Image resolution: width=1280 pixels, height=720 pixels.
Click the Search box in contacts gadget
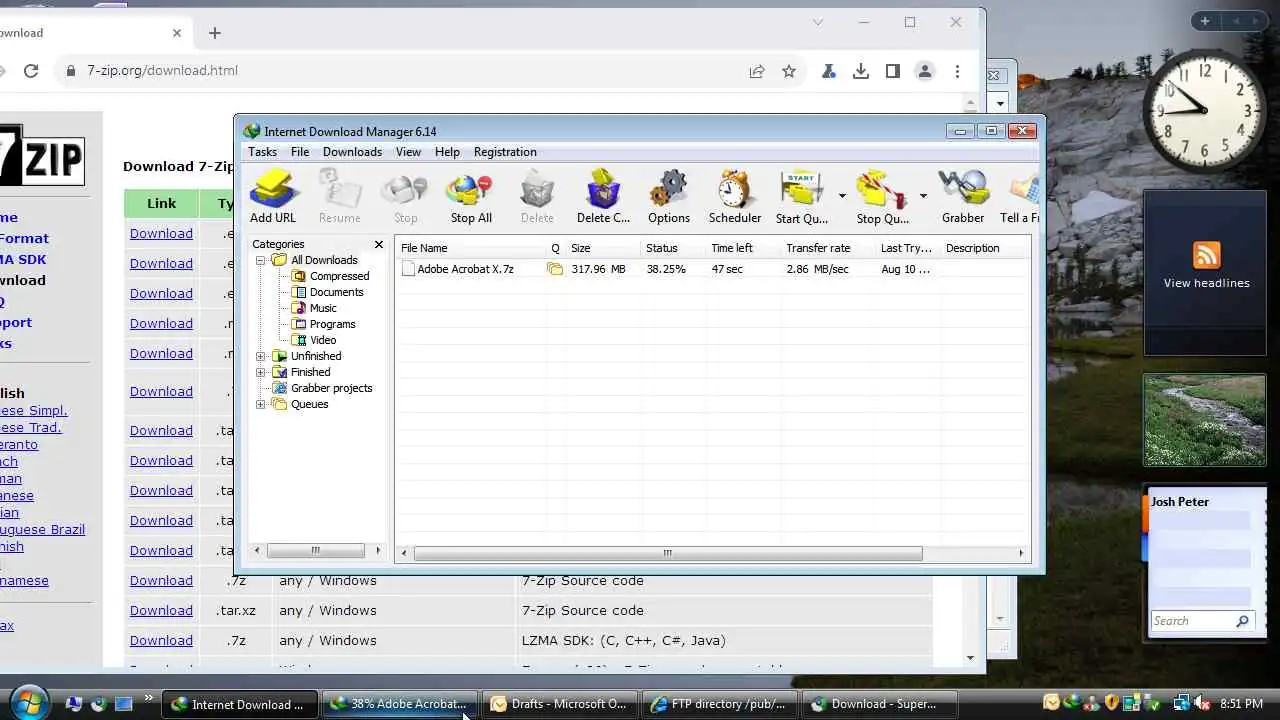click(x=1202, y=621)
